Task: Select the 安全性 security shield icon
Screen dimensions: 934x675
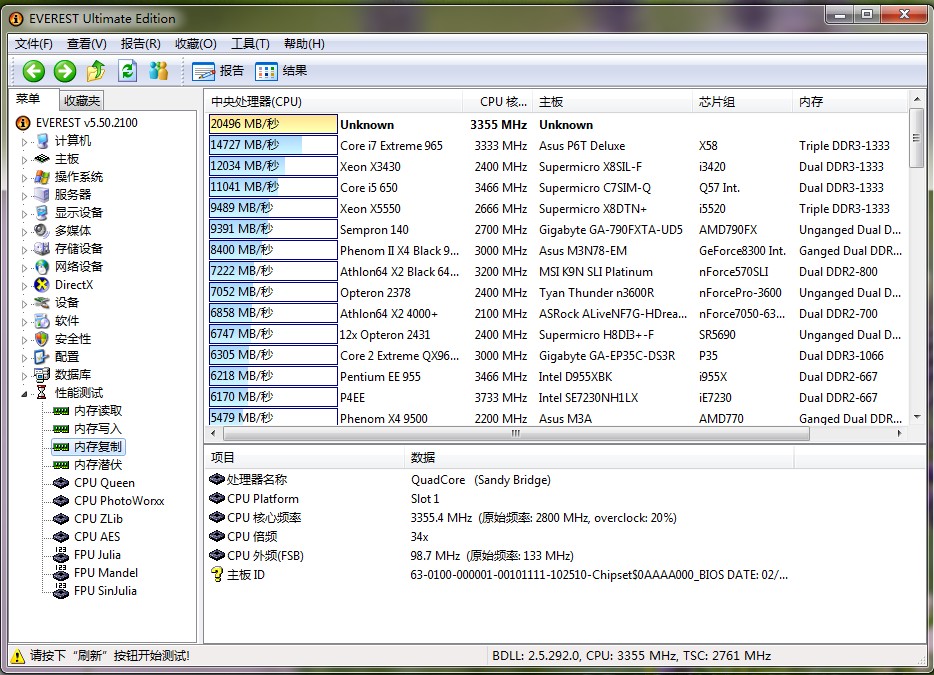Action: 42,339
